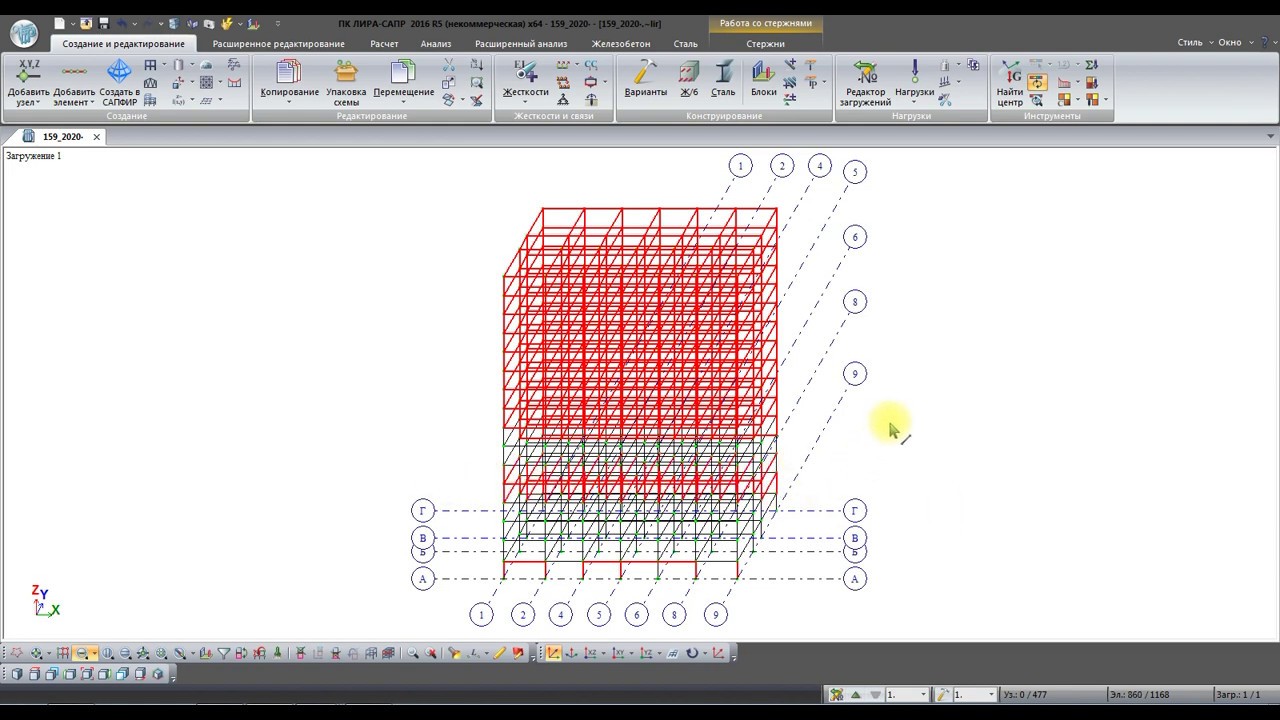Click Загр.: 1 / 1 status bar entry

pyautogui.click(x=1238, y=694)
